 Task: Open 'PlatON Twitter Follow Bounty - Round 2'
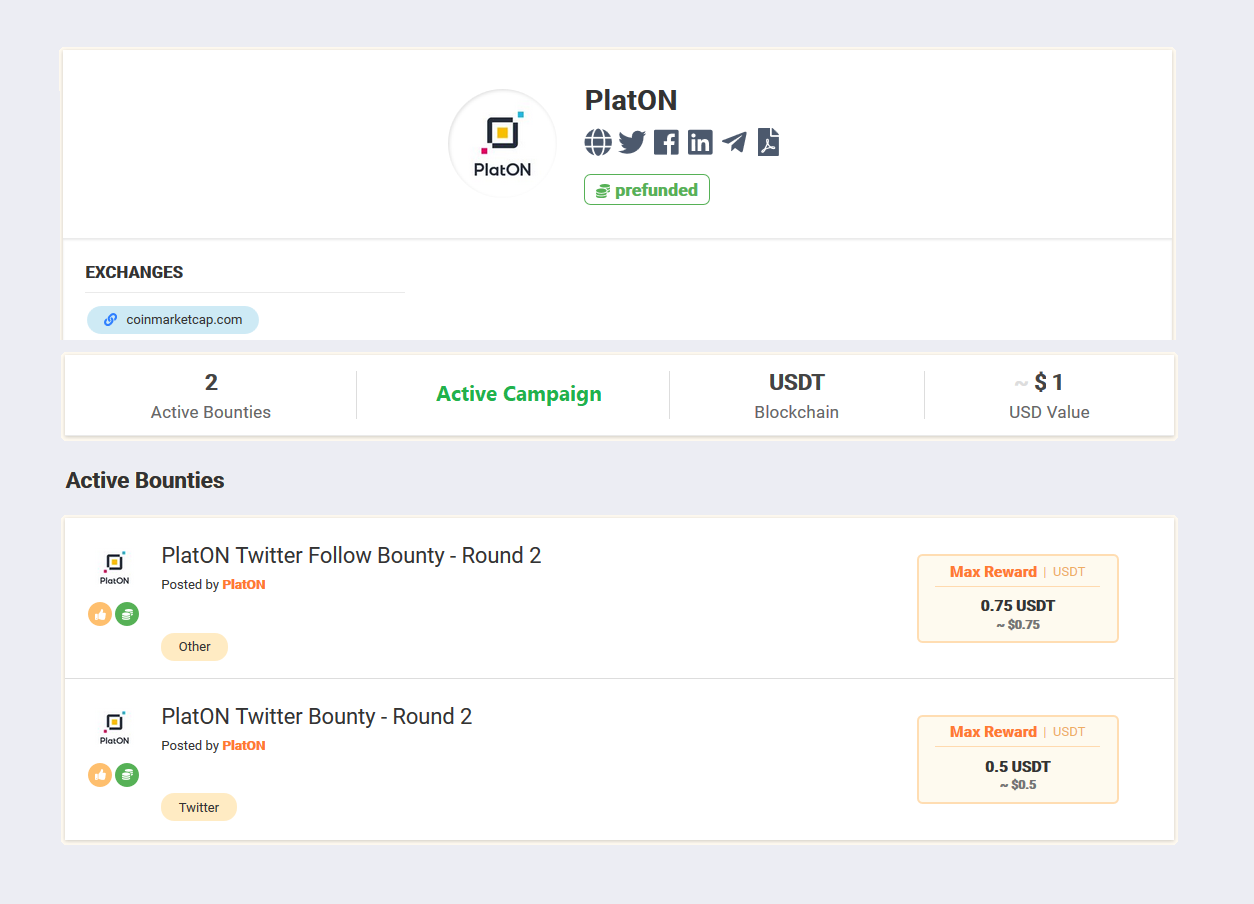click(351, 556)
